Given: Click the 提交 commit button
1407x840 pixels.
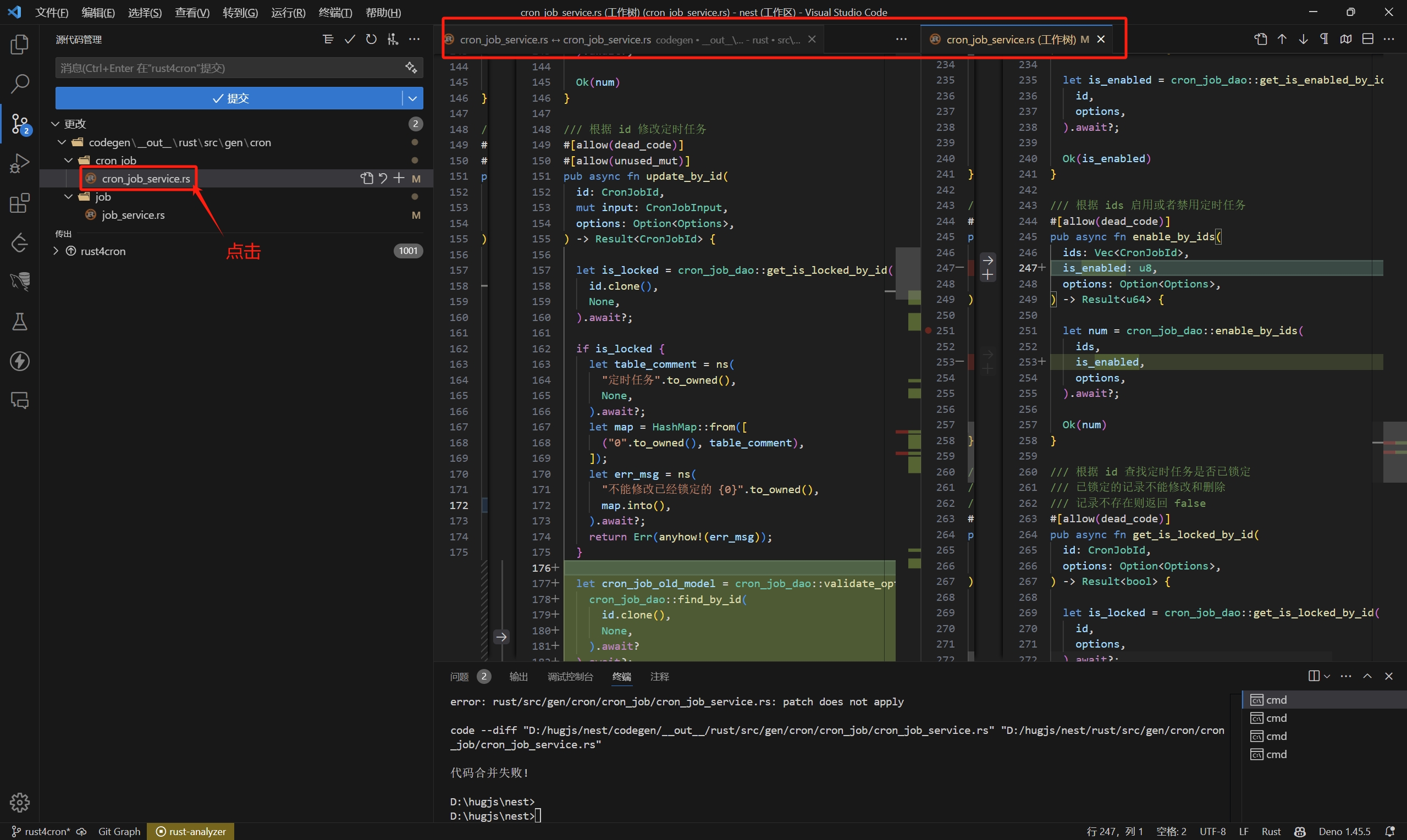Looking at the screenshot, I should pos(229,98).
